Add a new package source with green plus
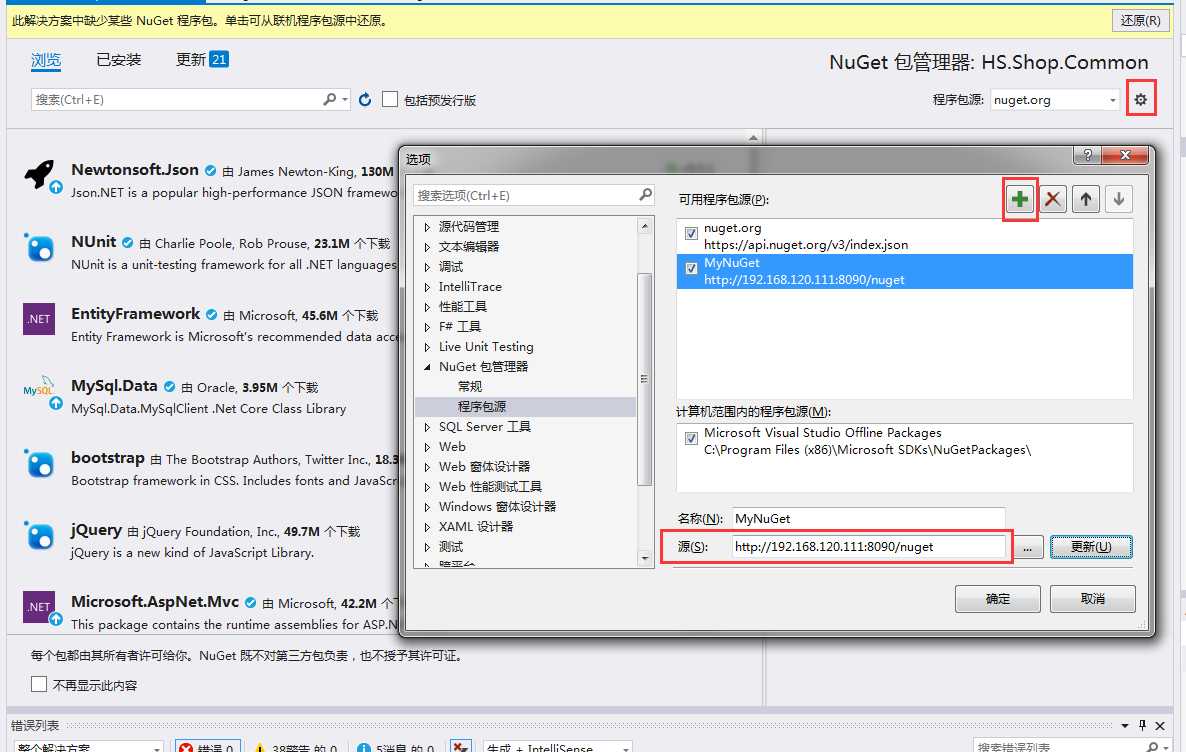 tap(1020, 199)
